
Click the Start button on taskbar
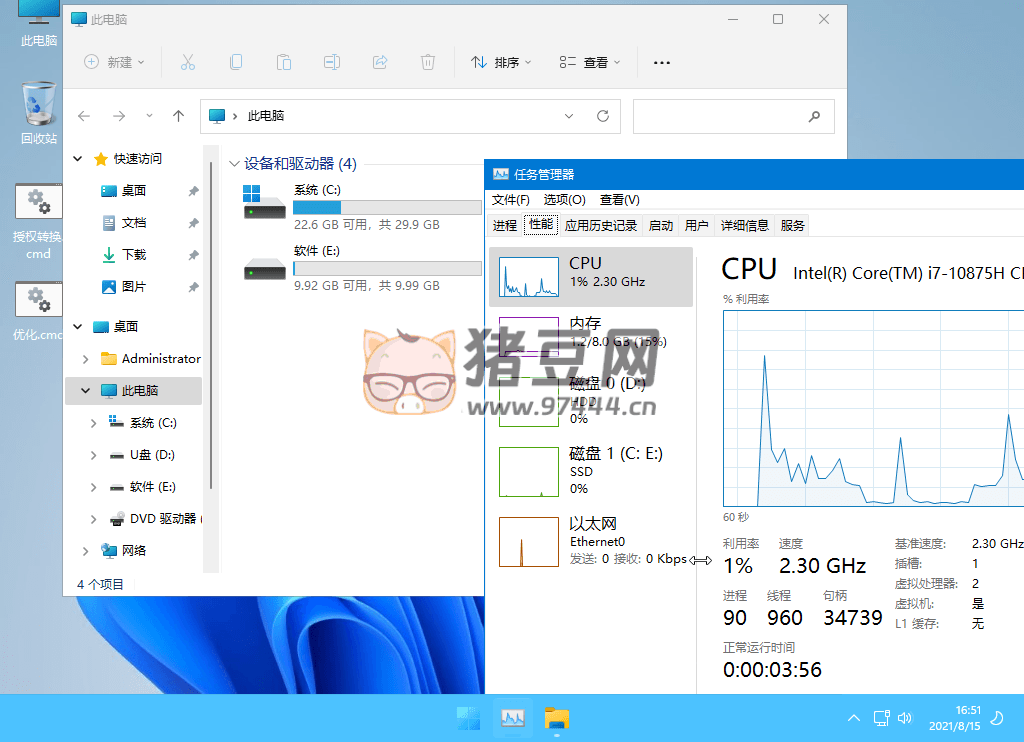467,717
